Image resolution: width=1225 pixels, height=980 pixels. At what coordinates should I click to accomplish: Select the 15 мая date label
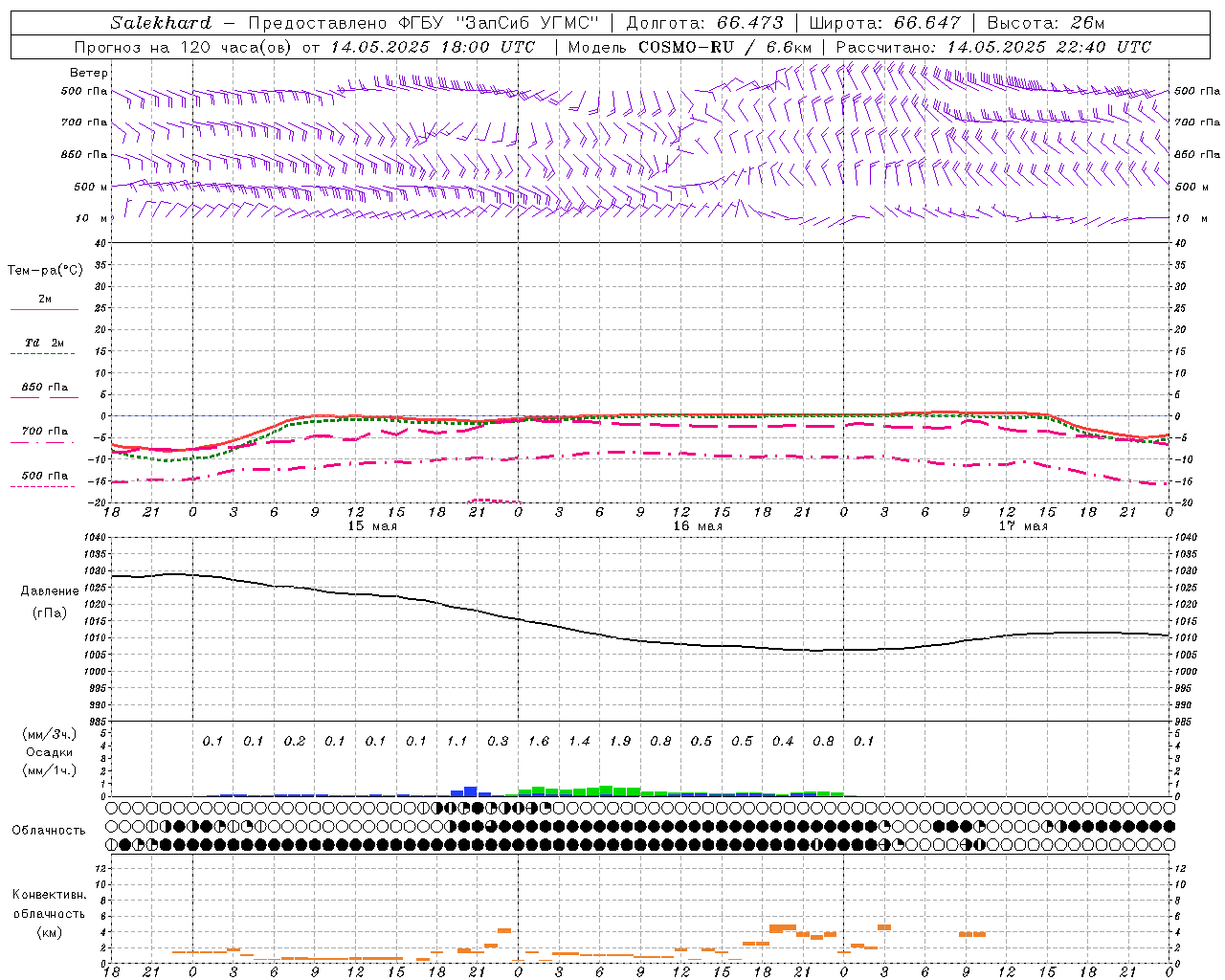pyautogui.click(x=372, y=526)
